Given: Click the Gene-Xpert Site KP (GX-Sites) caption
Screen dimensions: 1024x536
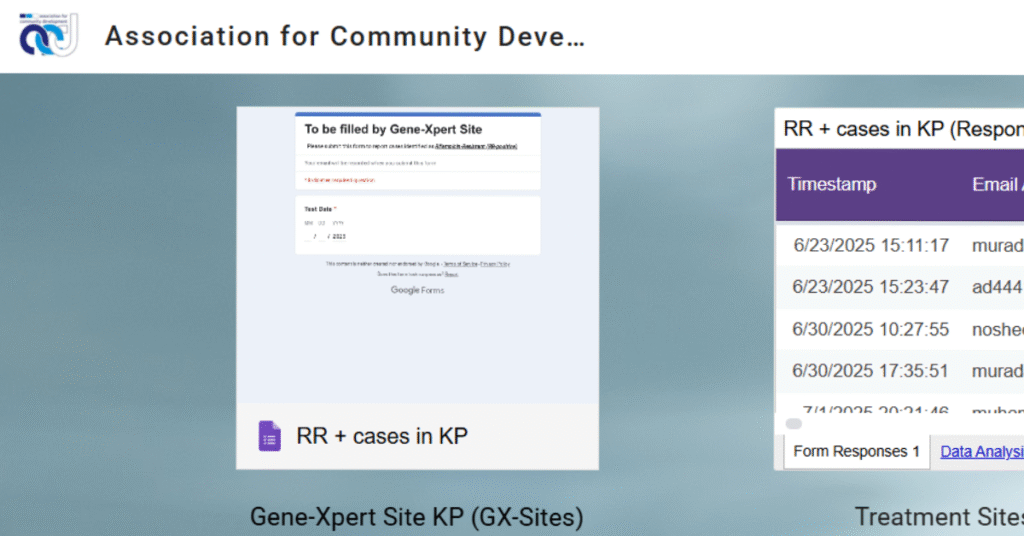Looking at the screenshot, I should coord(416,516).
